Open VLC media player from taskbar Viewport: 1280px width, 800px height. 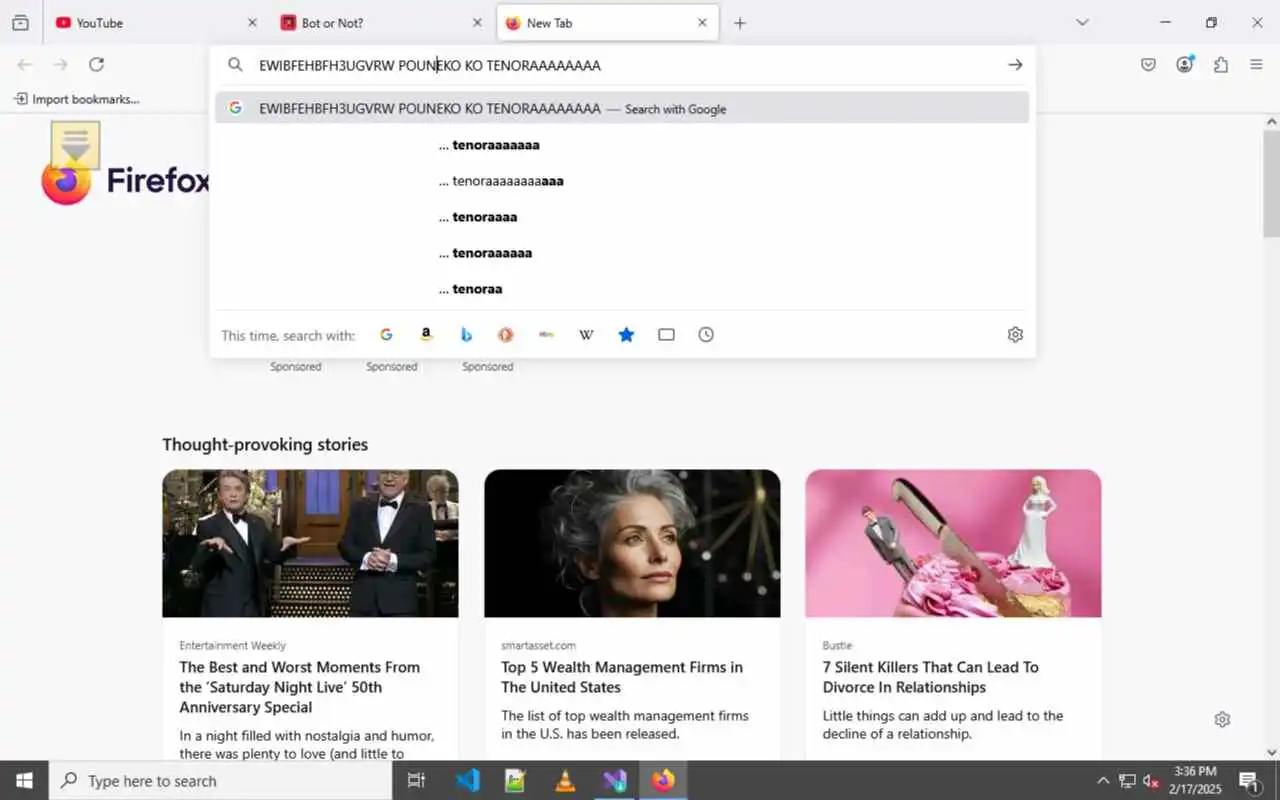(x=565, y=781)
